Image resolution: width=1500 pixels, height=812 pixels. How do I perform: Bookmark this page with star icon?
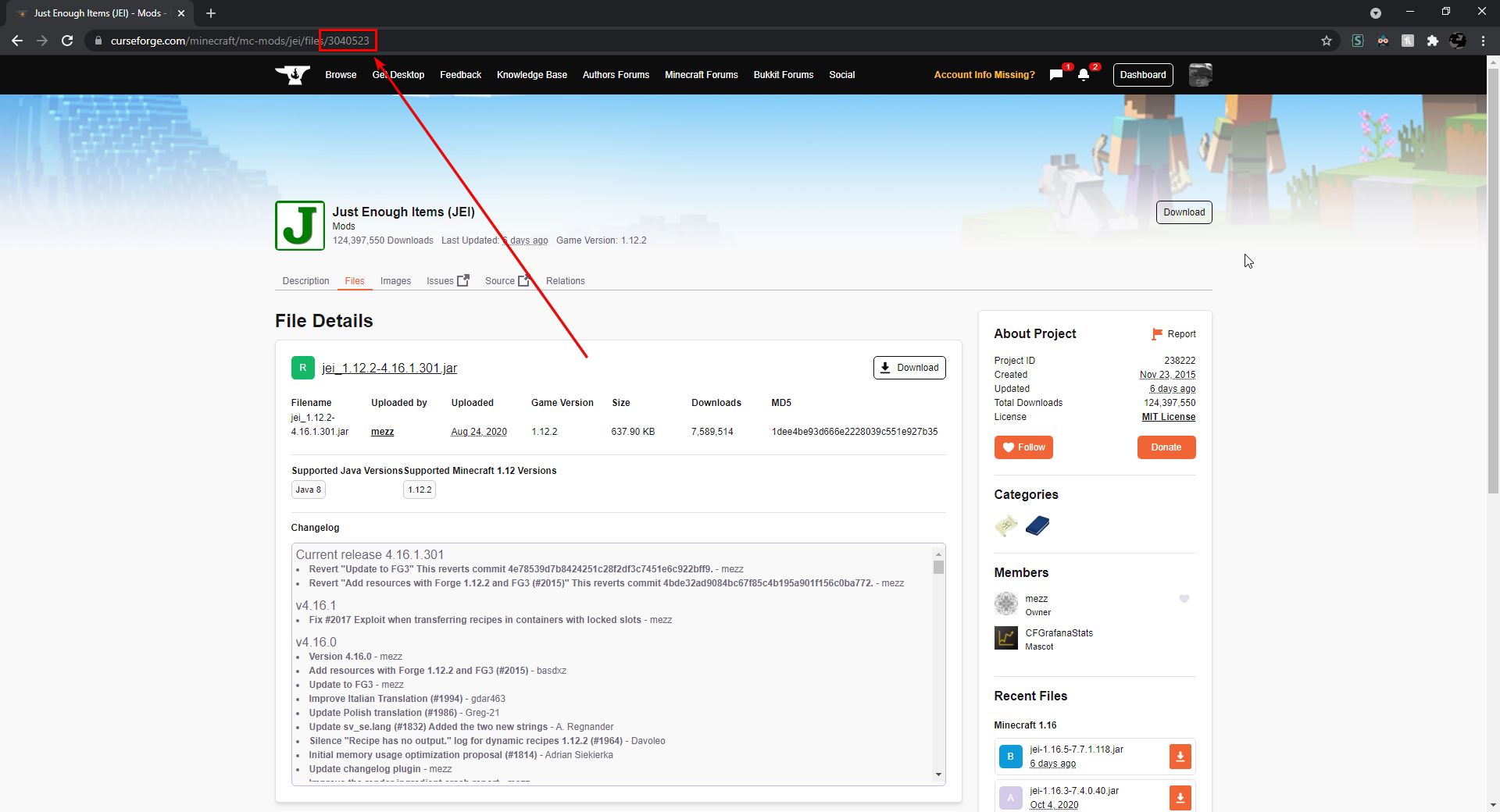click(1327, 41)
